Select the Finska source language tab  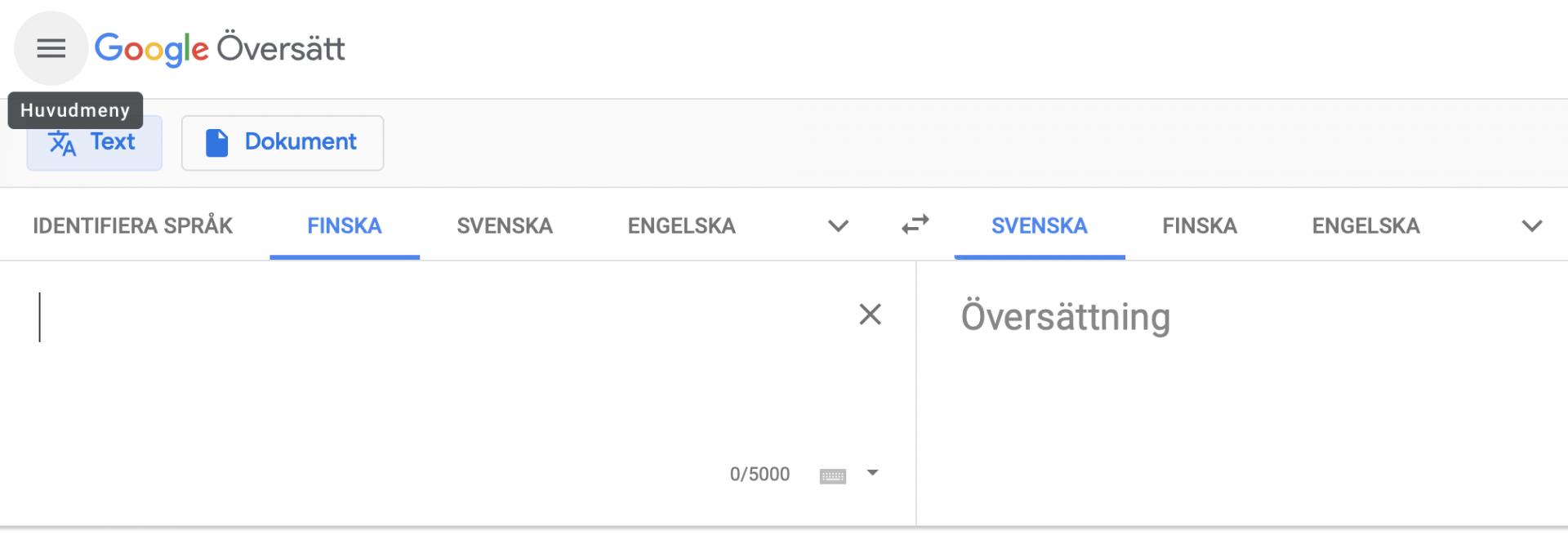344,225
